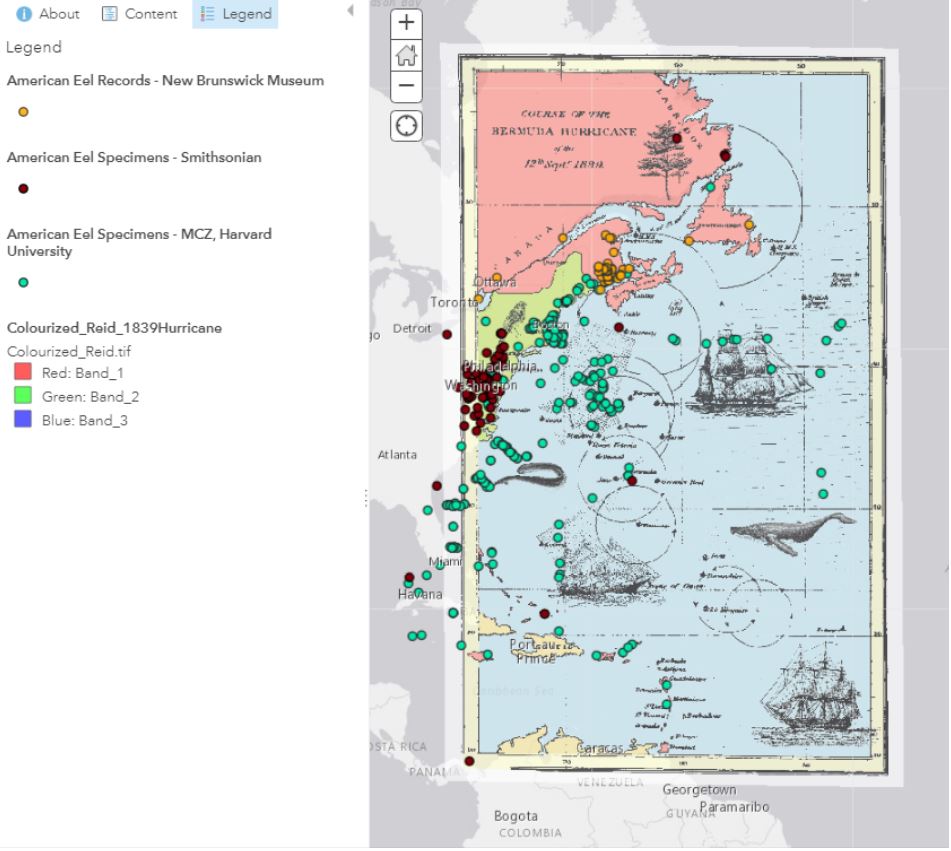Click the teal MCZ Harvard legend symbol
This screenshot has height=851, width=951.
pos(23,283)
